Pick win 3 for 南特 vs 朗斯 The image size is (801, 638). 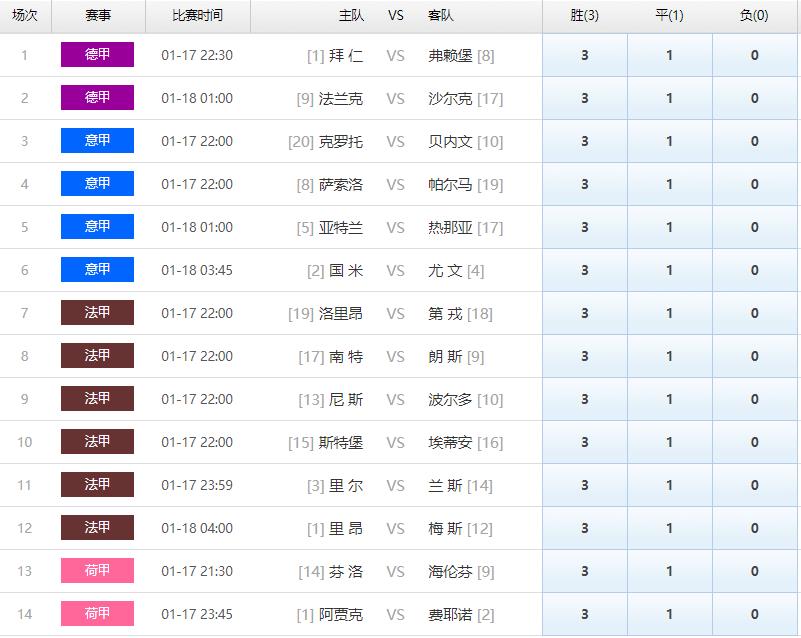coord(585,356)
